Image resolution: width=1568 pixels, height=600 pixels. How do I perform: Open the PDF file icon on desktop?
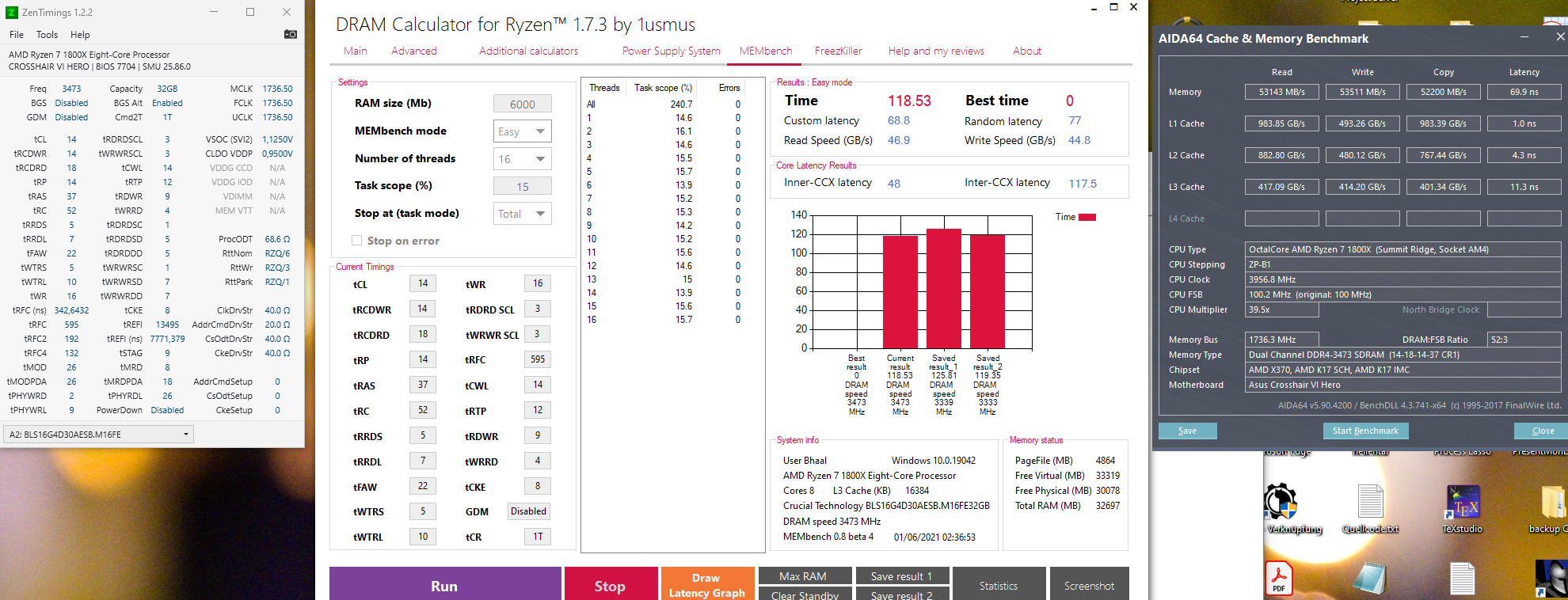[1279, 578]
